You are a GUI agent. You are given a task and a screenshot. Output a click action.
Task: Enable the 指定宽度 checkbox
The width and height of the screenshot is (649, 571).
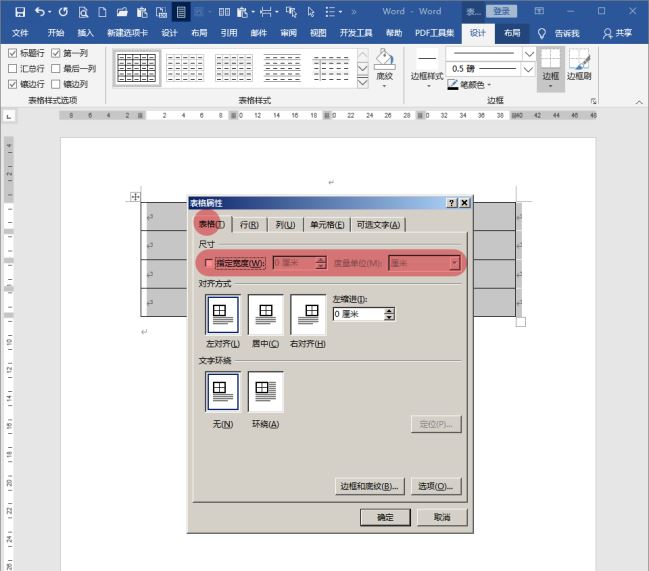tap(208, 263)
